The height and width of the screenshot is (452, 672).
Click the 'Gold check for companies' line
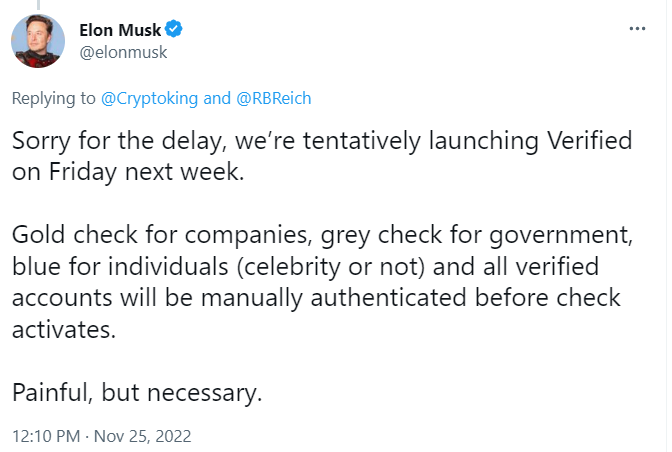click(322, 235)
